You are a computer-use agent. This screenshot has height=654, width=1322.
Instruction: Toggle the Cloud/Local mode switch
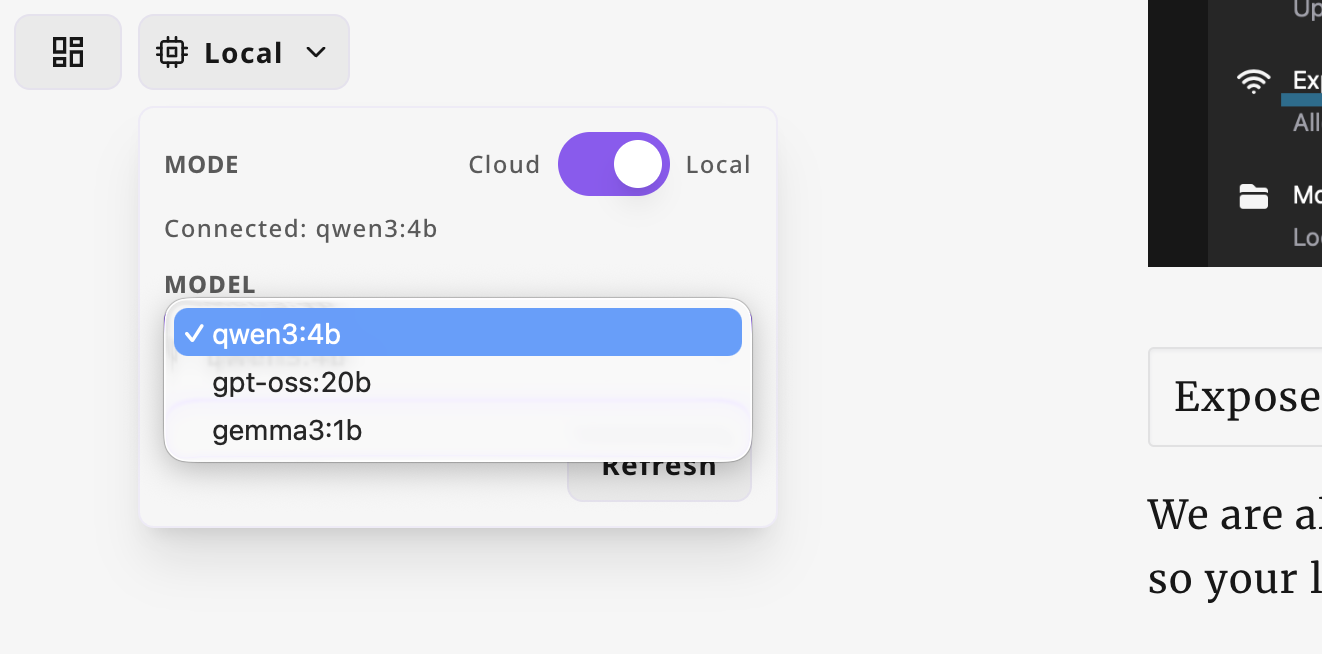coord(613,164)
